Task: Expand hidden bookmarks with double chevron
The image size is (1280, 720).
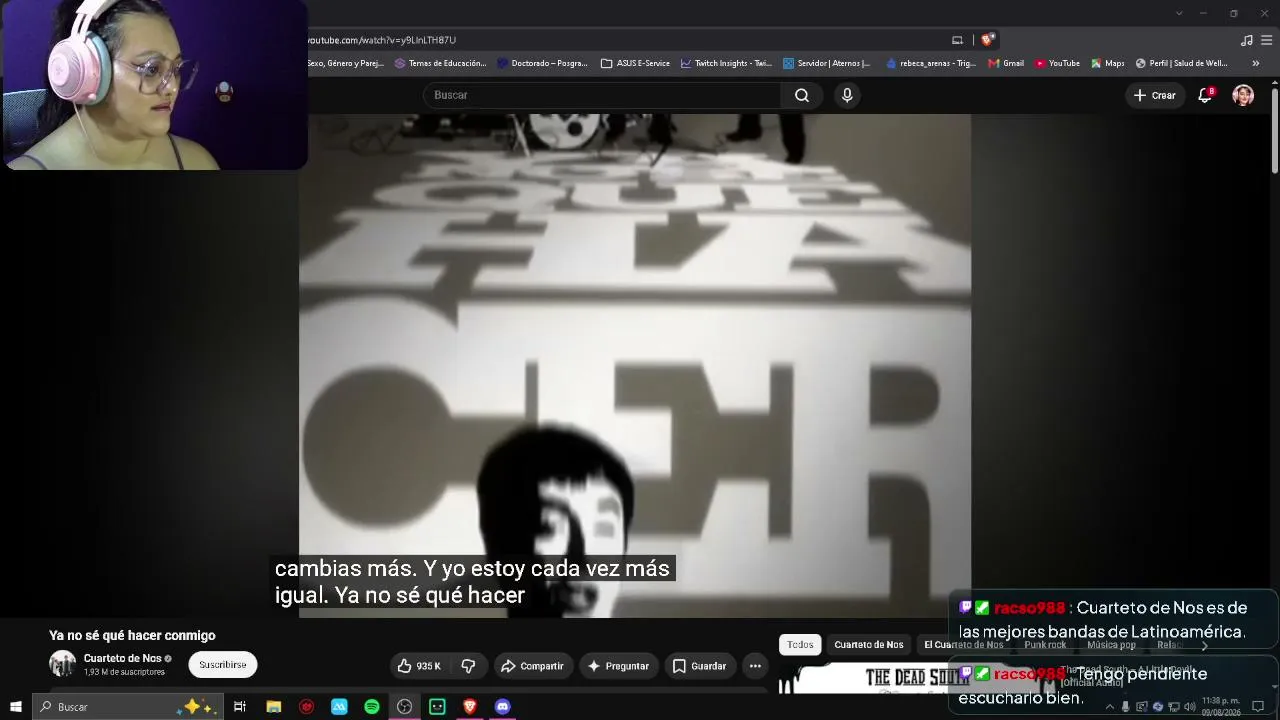Action: (1255, 63)
